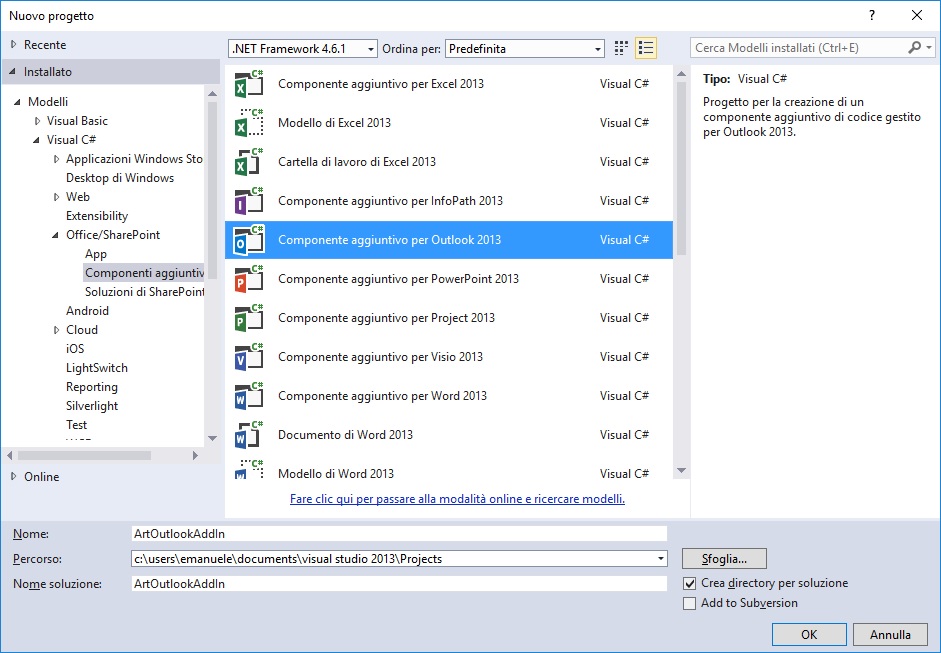The image size is (941, 653).
Task: Select the LightSwitch category
Action: pos(97,368)
